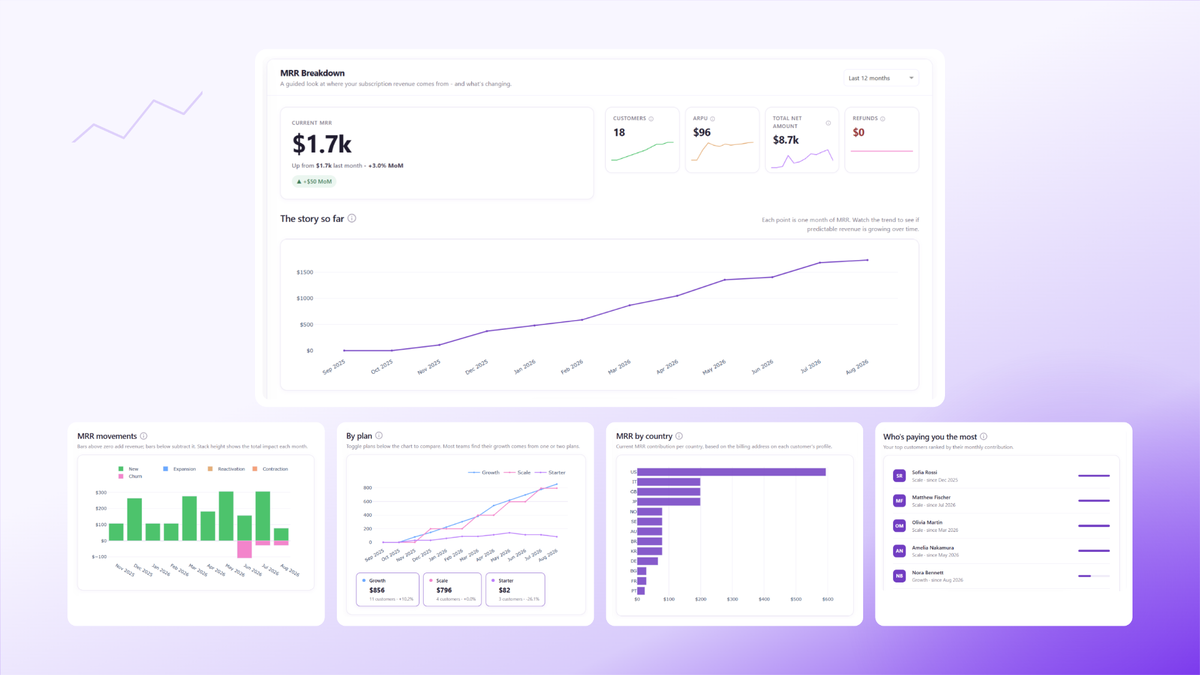Click the Aug 2026 point on story chart
The image size is (1200, 675).
[x=867, y=260]
